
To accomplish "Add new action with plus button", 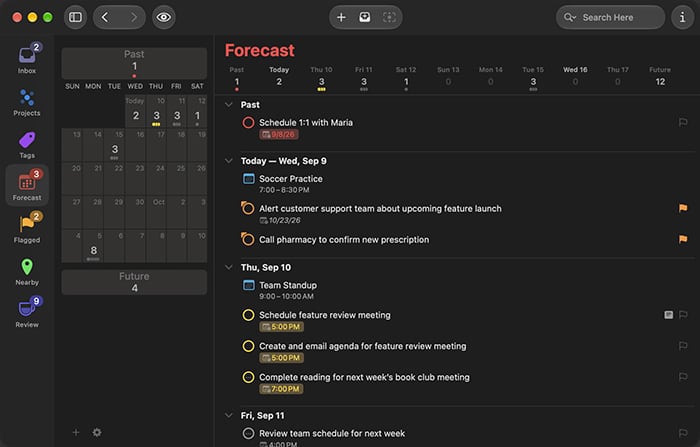I will point(341,17).
